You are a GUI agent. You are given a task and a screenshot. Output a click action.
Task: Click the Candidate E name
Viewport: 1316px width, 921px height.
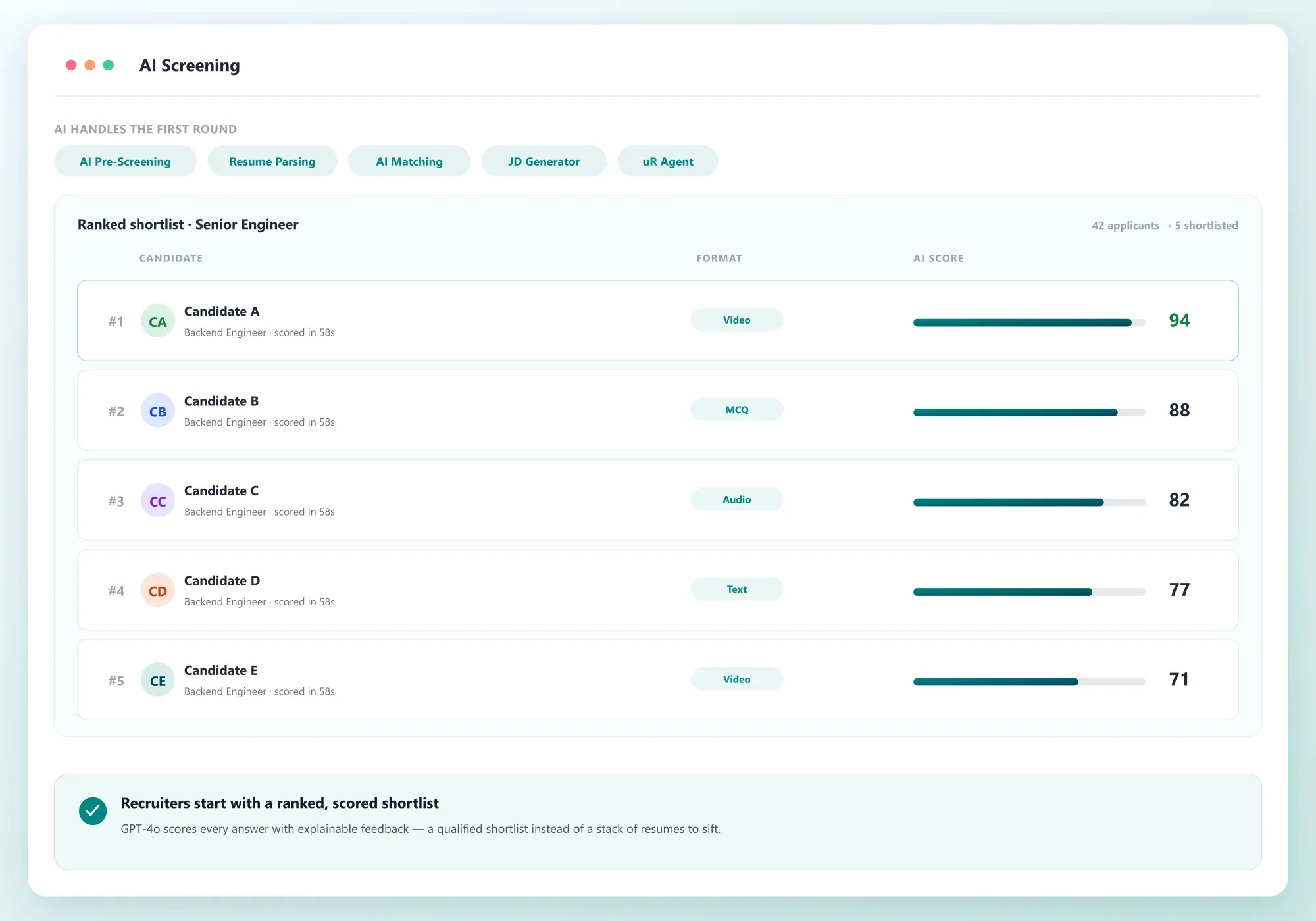point(221,670)
